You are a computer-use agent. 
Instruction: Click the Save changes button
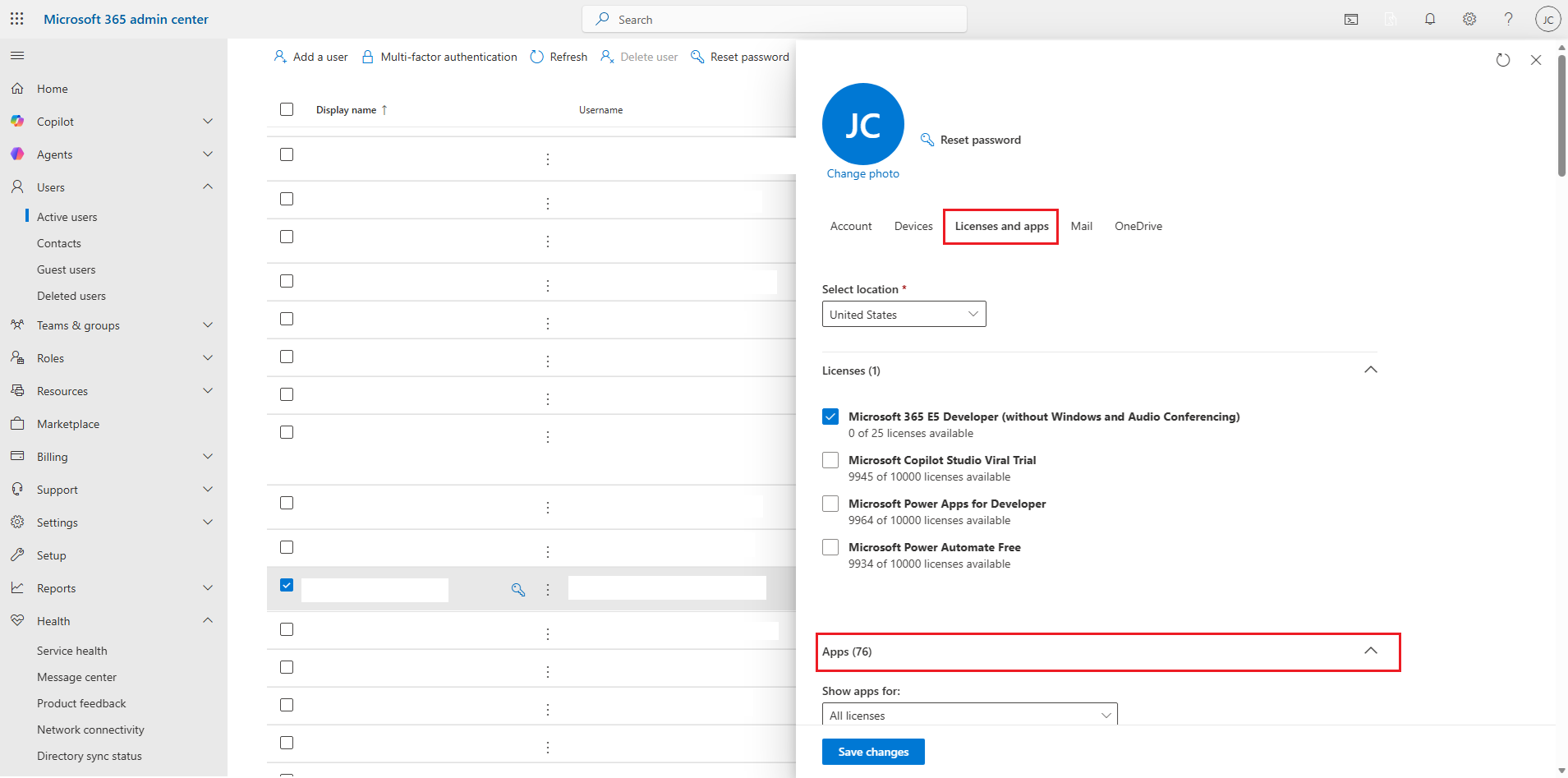[x=873, y=752]
